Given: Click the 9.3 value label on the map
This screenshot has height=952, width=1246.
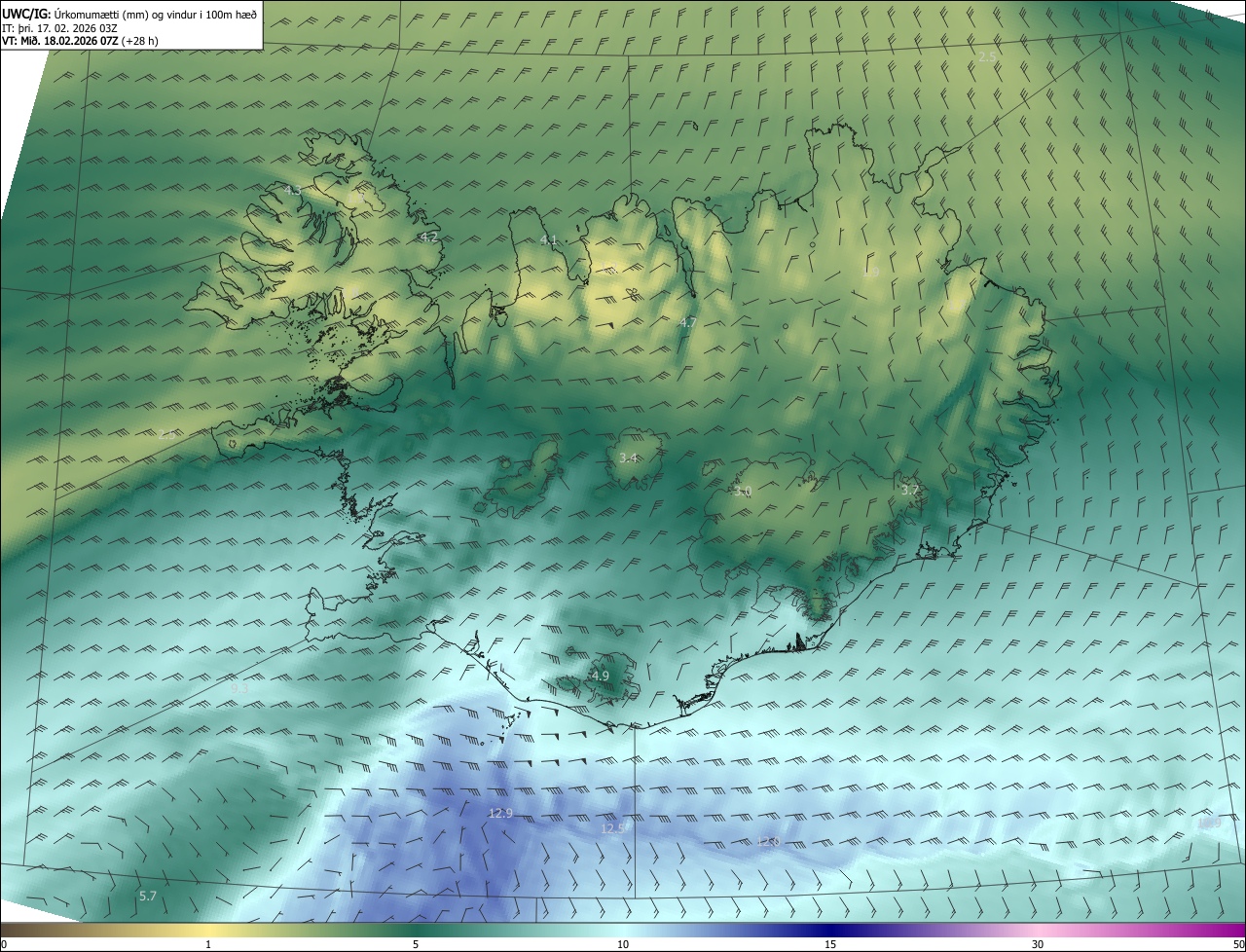Looking at the screenshot, I should (x=239, y=688).
